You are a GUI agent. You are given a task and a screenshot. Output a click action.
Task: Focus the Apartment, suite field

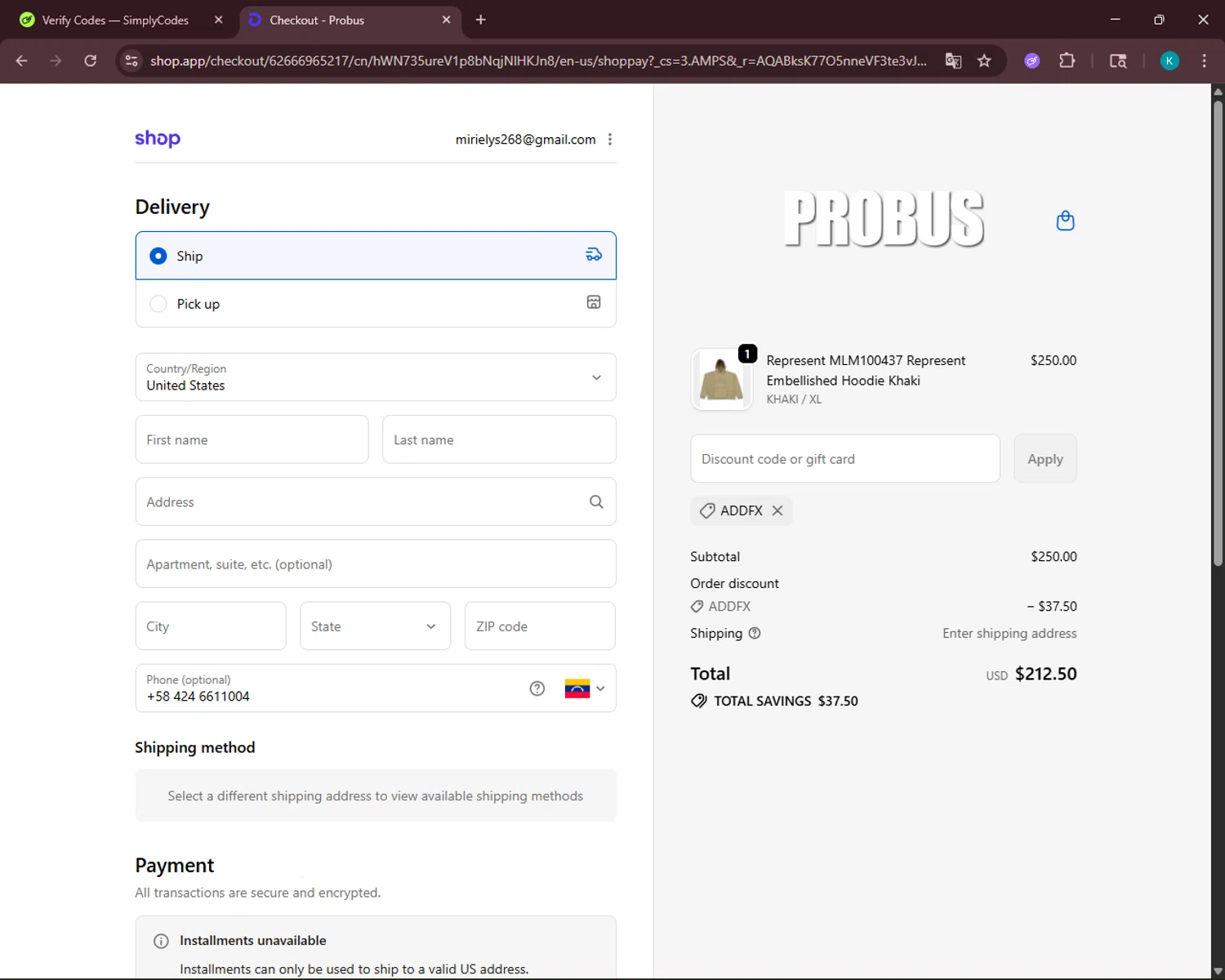(x=376, y=563)
